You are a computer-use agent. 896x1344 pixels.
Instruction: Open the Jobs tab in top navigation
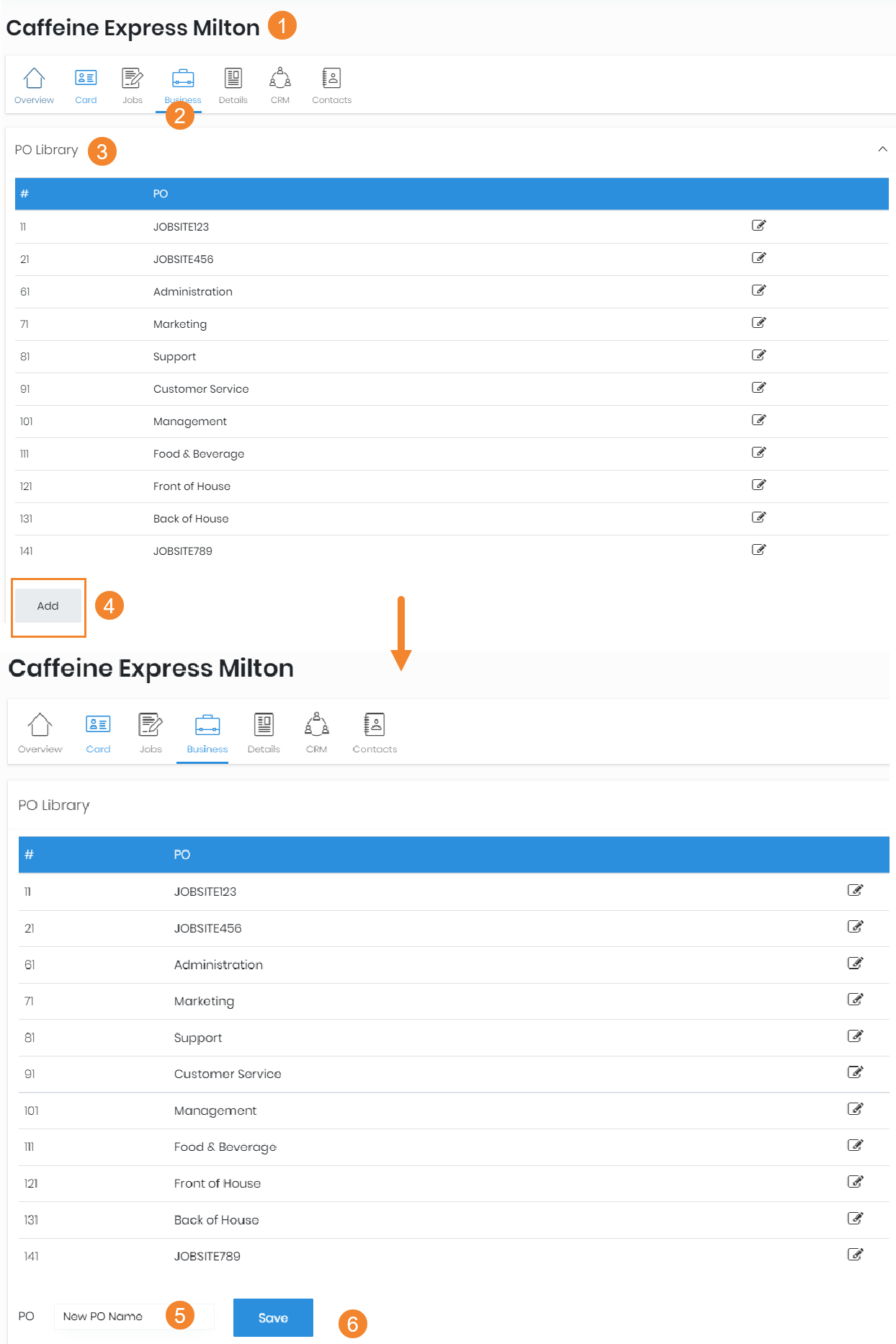(133, 86)
